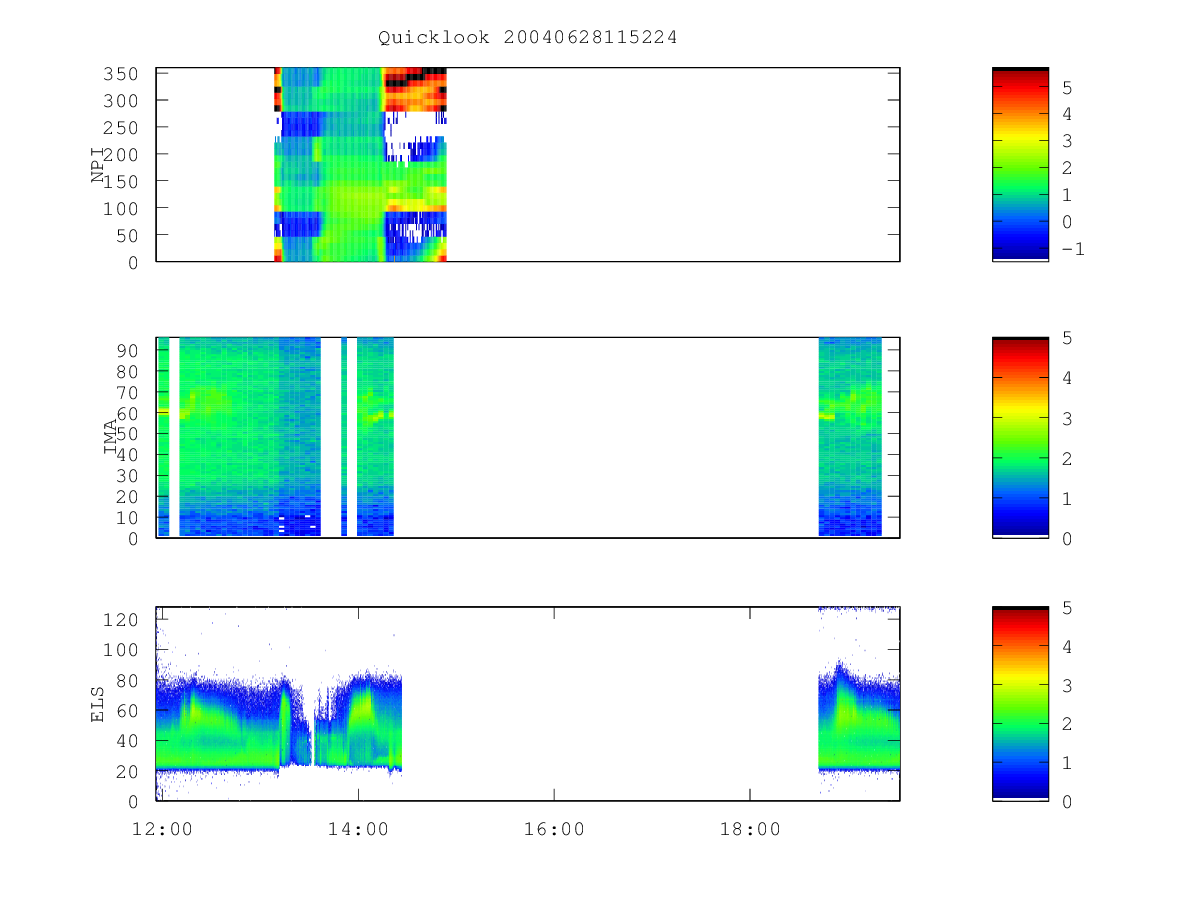Click the 16:00 time axis label
Viewport: 1200px width, 900px height.
554,829
